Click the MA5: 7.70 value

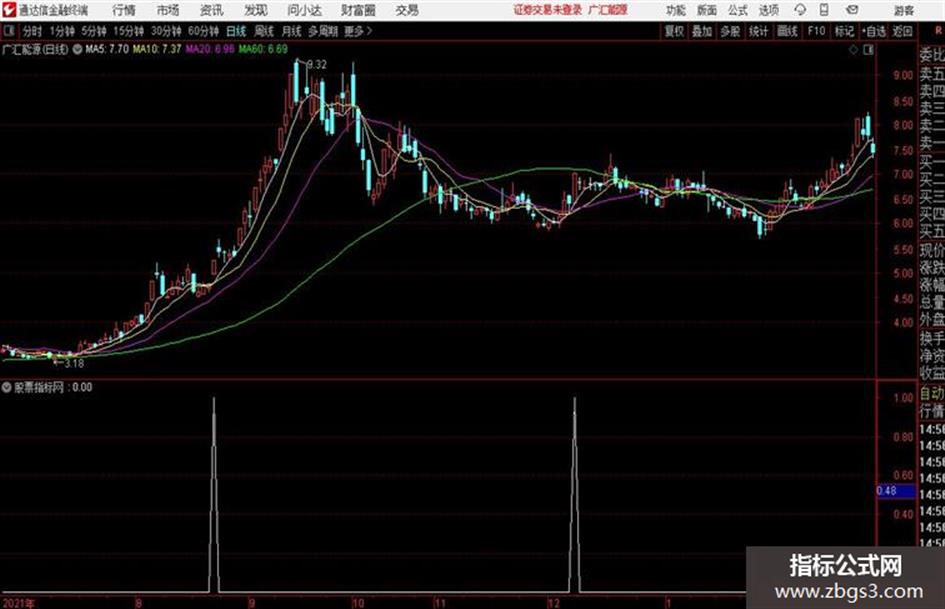pos(107,49)
